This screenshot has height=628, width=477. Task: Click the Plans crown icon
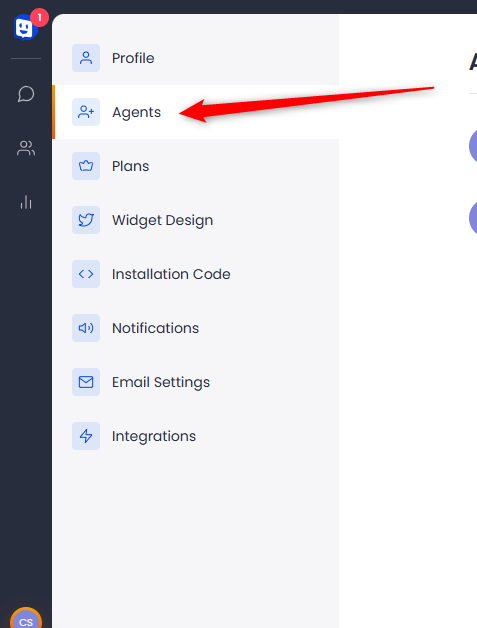click(x=86, y=166)
